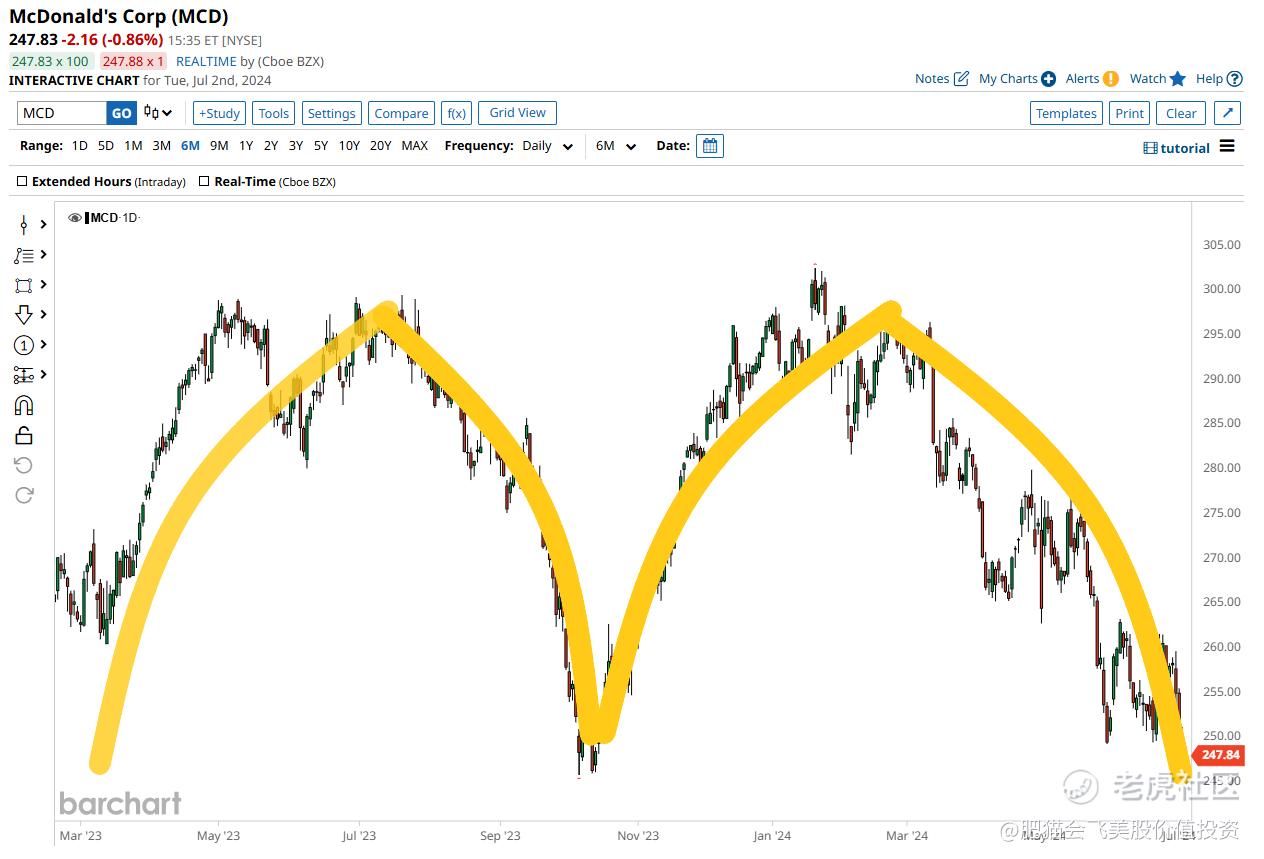Click the redo arrow icon
Viewport: 1264px width, 859px height.
click(24, 495)
